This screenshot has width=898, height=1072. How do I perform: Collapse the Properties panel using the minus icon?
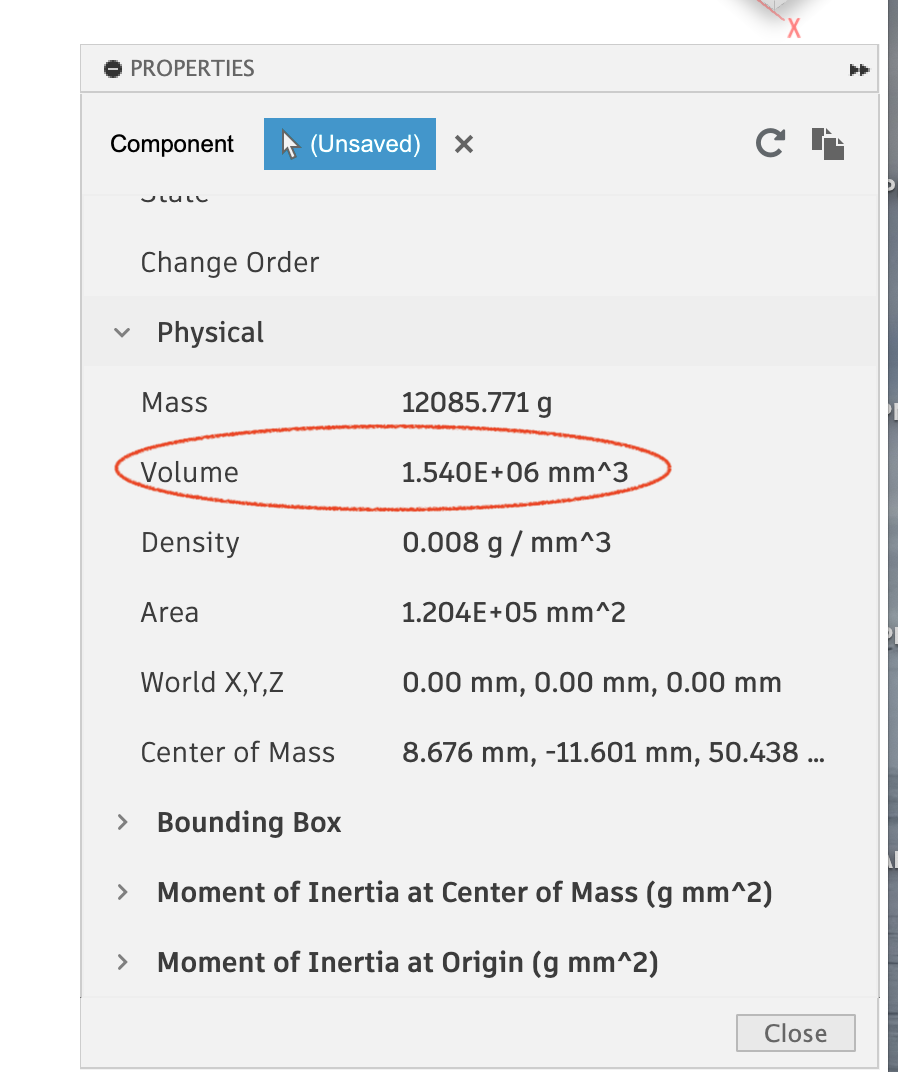pos(111,69)
